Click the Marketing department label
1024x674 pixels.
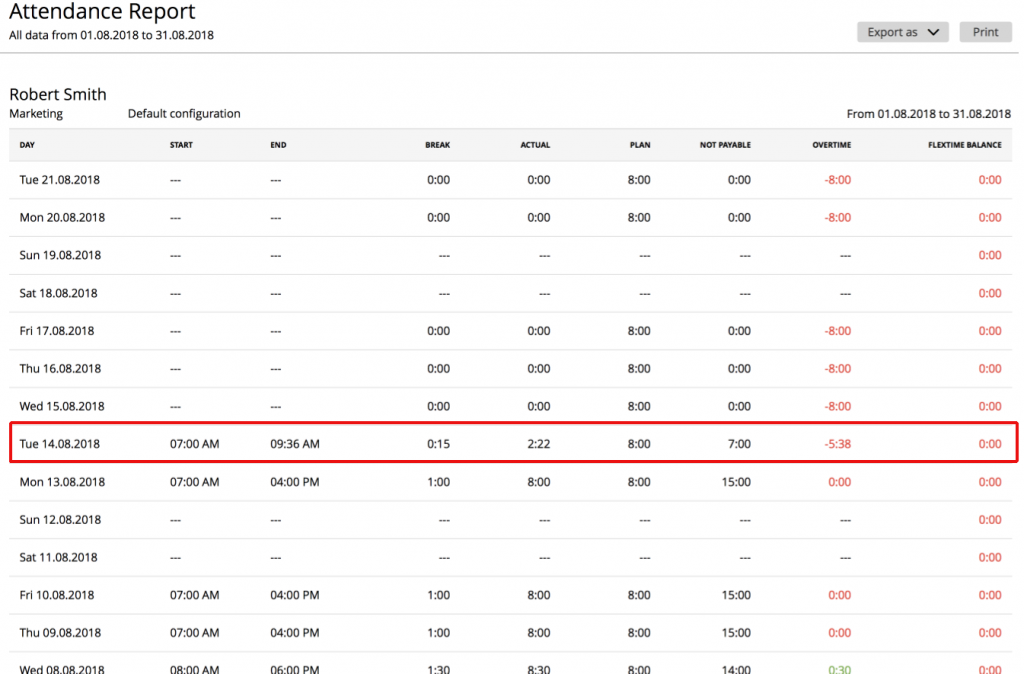[36, 114]
